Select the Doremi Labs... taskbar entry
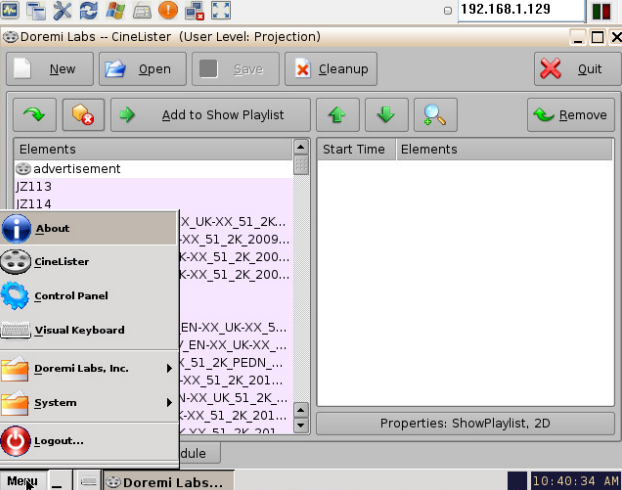 coord(169,482)
